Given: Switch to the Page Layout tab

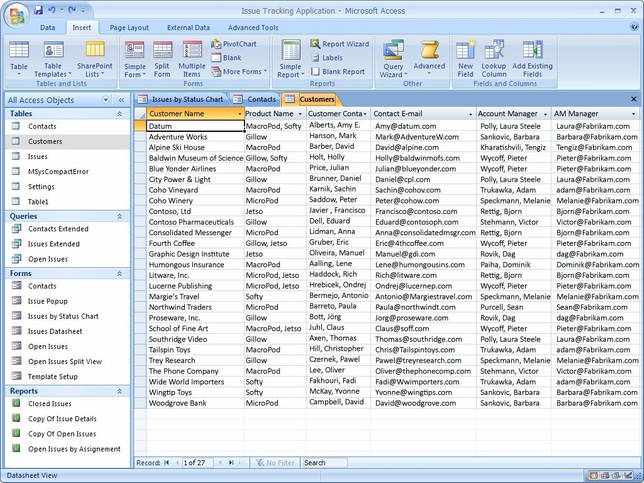Looking at the screenshot, I should [129, 28].
